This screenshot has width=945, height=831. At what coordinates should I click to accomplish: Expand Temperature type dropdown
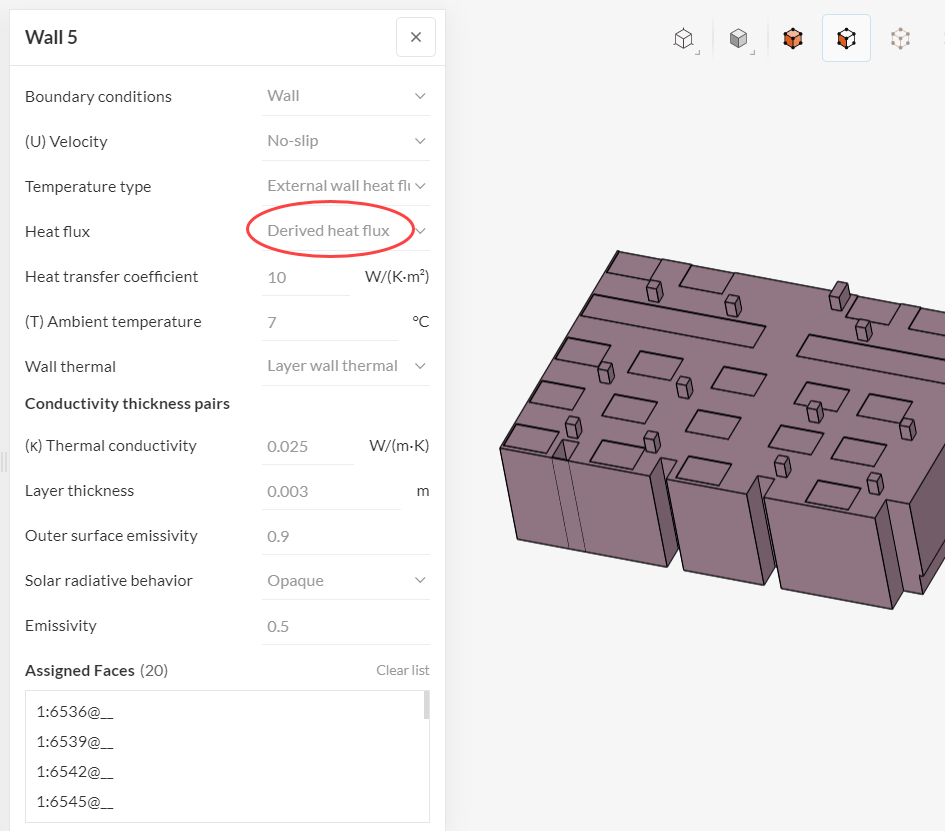tap(346, 186)
